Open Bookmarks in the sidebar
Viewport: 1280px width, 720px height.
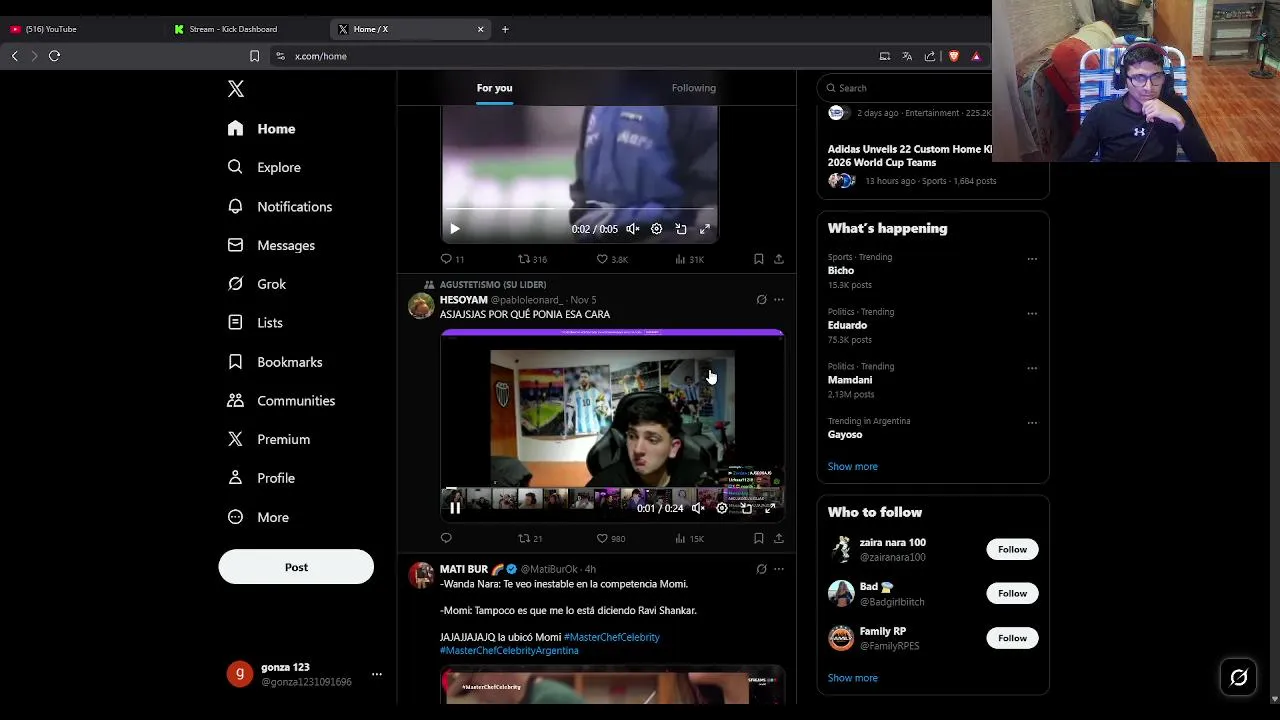click(275, 362)
